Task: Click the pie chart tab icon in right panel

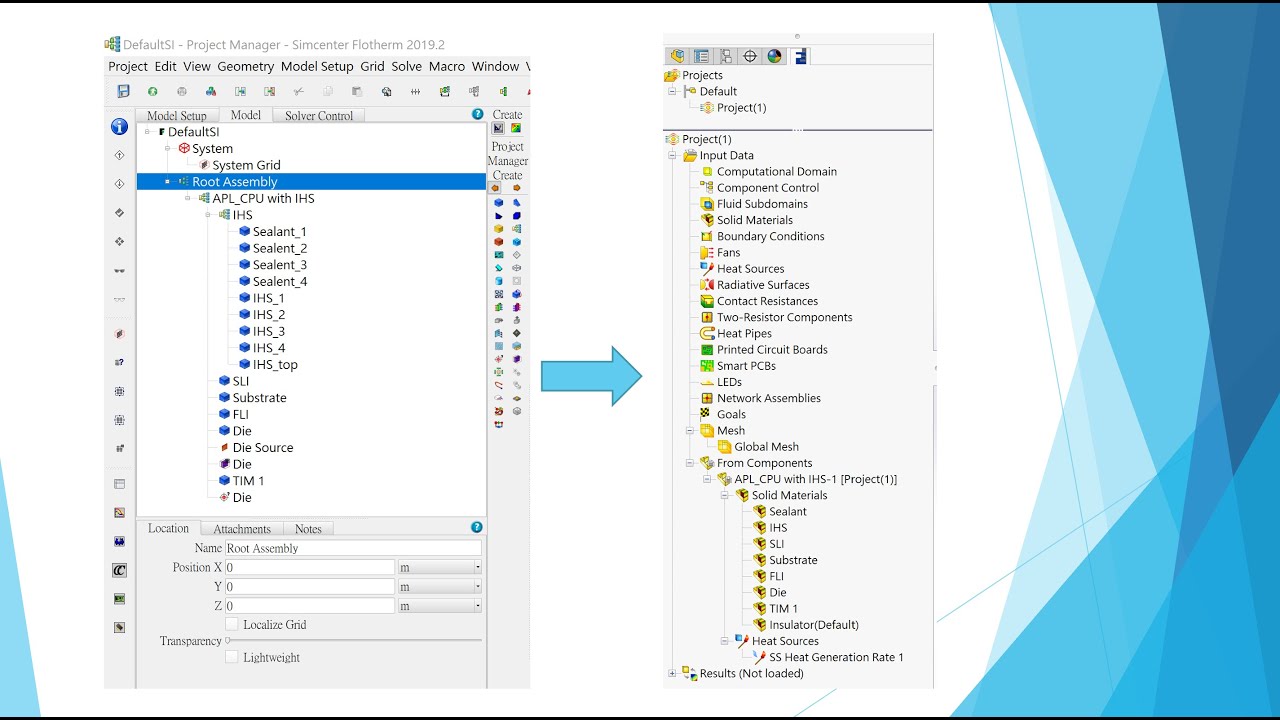Action: (774, 56)
